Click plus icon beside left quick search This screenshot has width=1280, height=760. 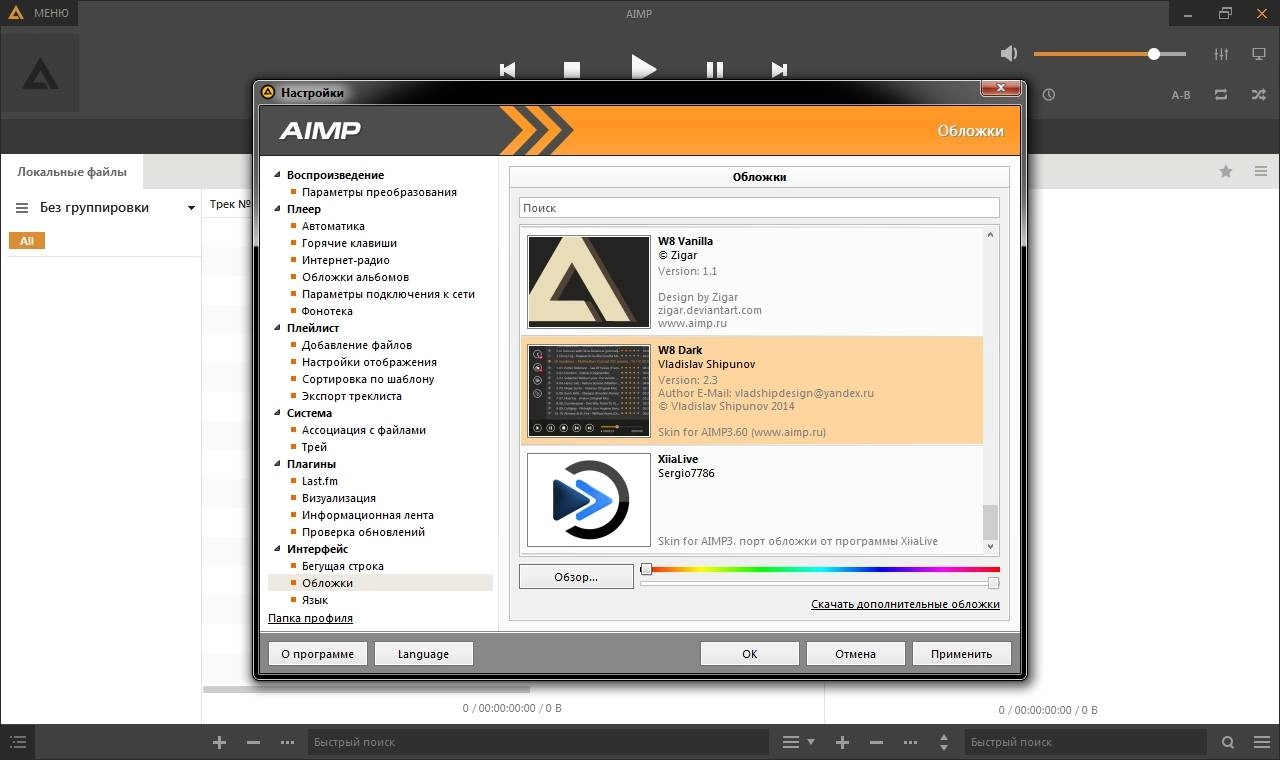point(220,742)
